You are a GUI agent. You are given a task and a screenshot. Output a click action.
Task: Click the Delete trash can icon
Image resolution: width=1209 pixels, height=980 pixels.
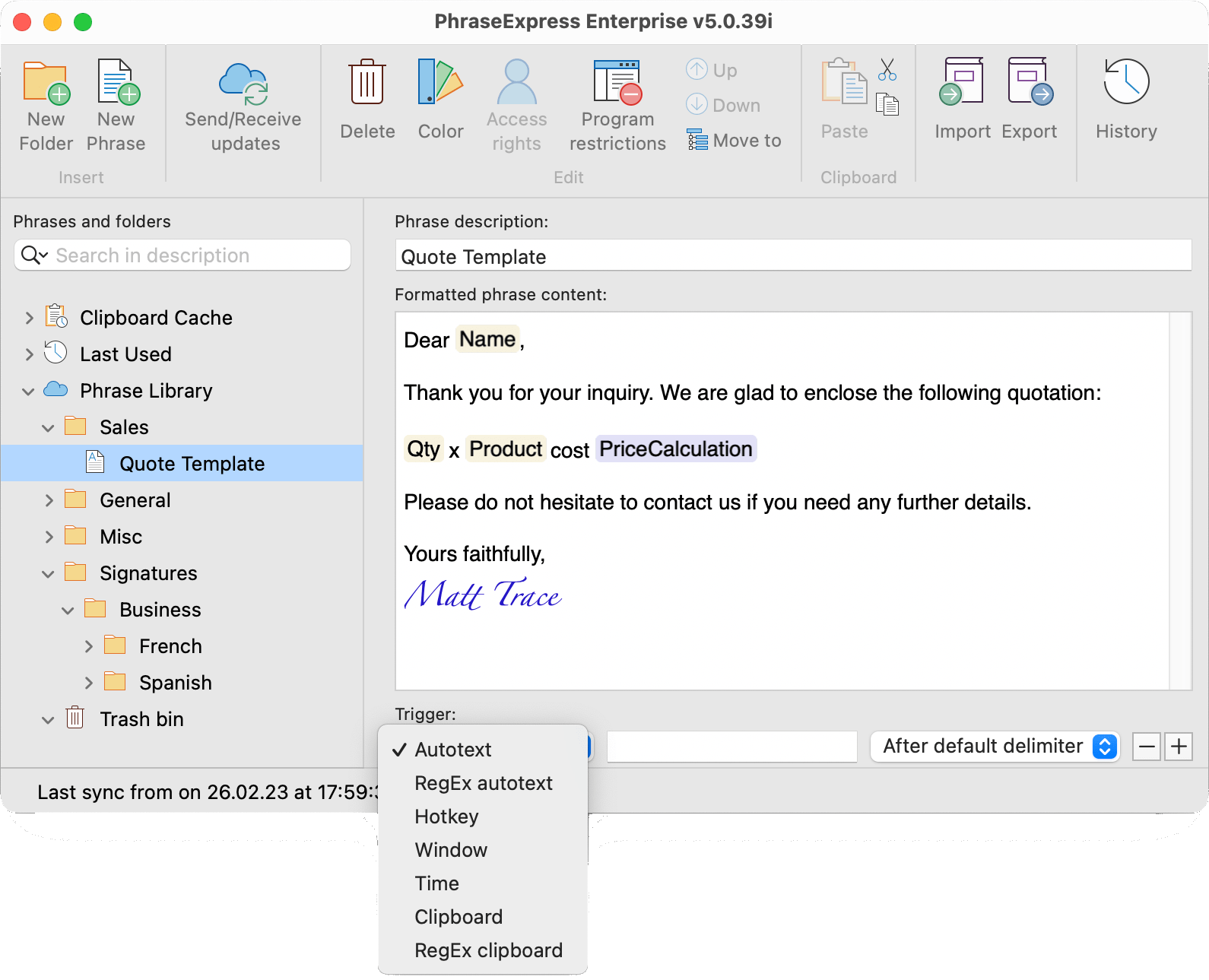click(367, 81)
